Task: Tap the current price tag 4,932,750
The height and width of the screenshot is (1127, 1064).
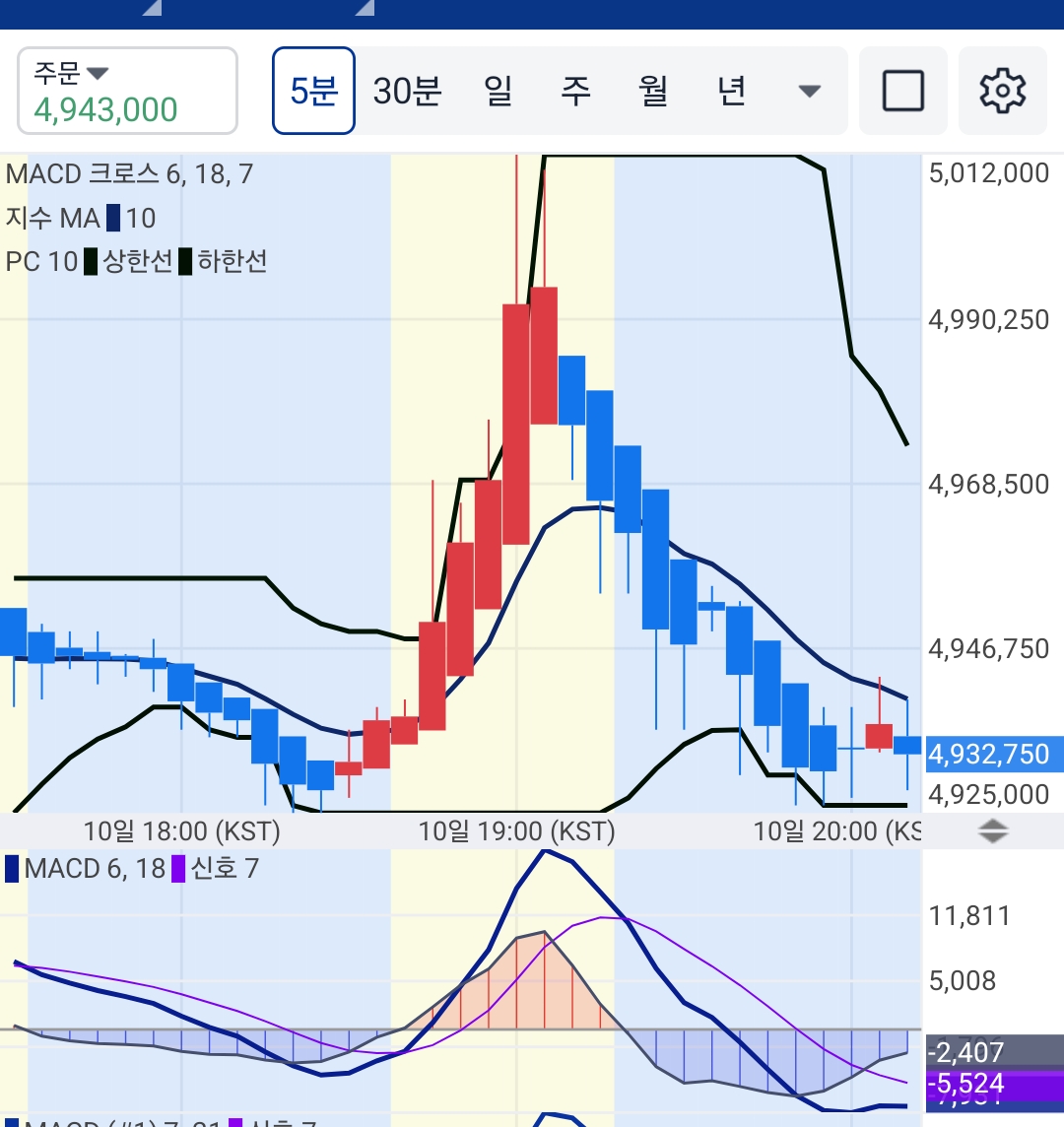Action: click(988, 755)
